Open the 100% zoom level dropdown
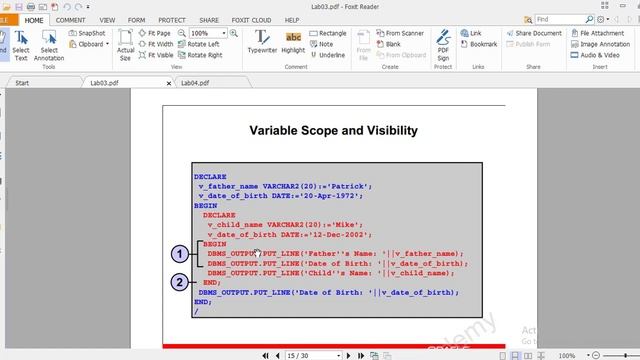This screenshot has height=360, width=640. 224,33
